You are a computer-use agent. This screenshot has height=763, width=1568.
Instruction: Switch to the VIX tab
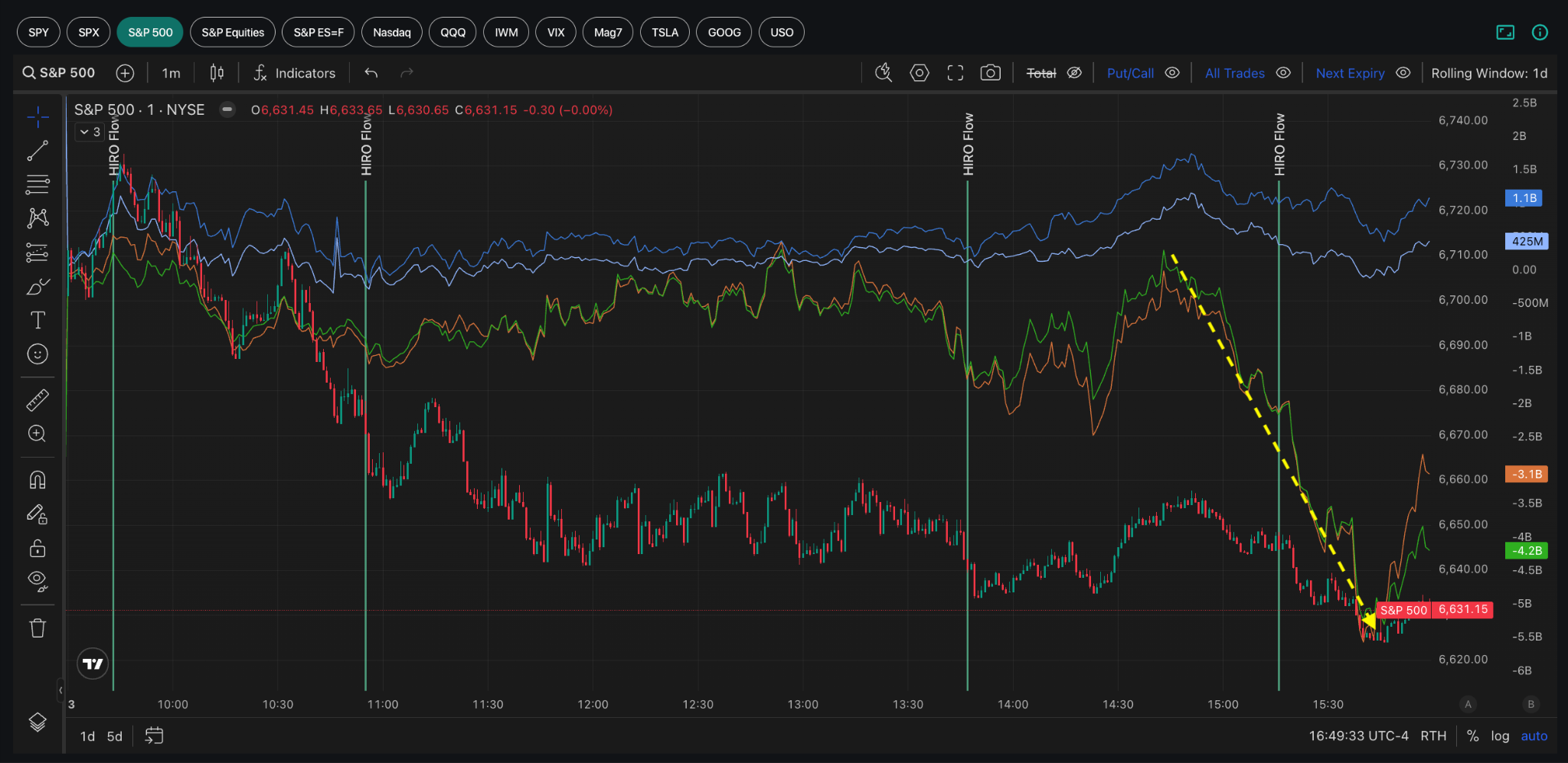pyautogui.click(x=556, y=32)
